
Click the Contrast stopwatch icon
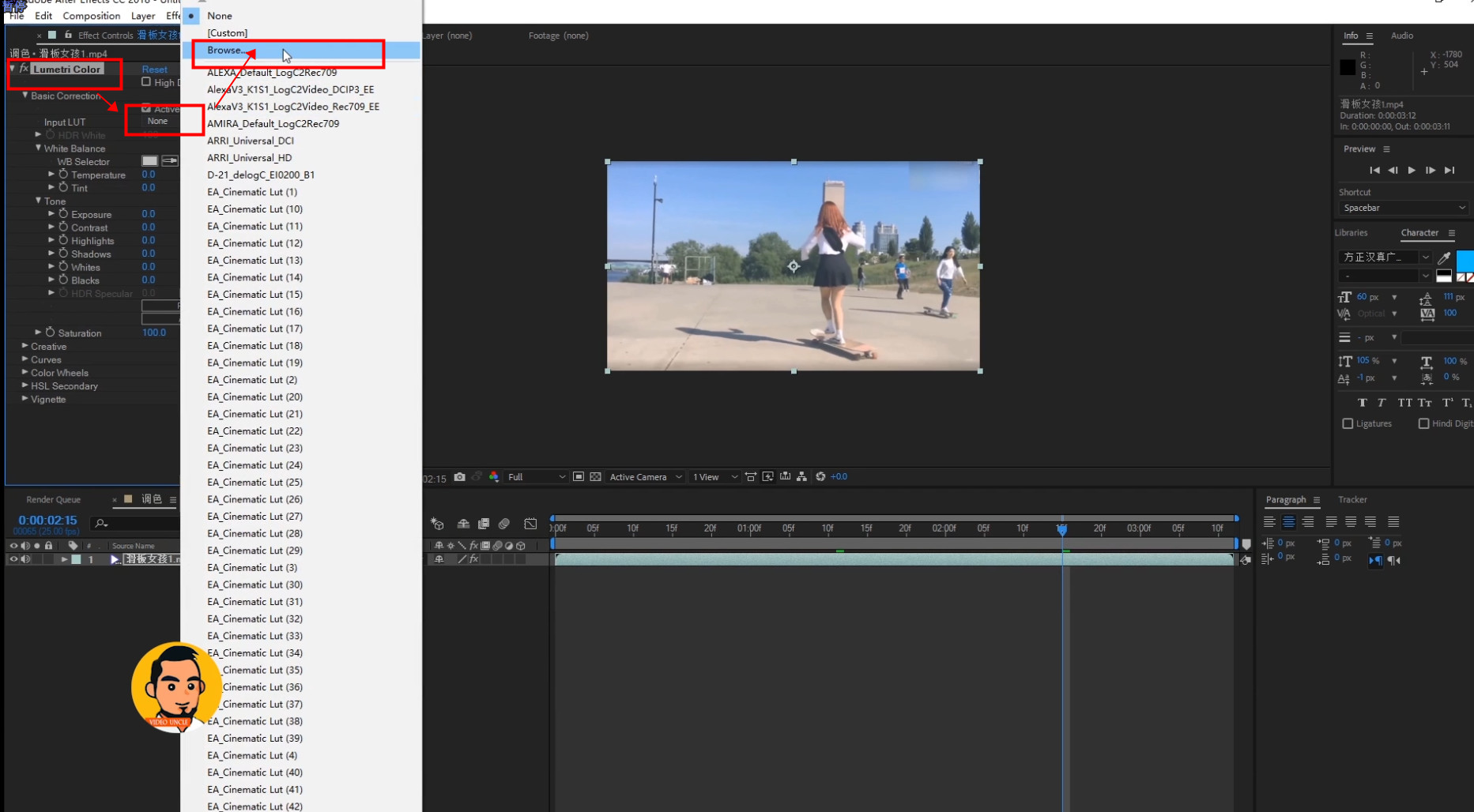[x=63, y=227]
